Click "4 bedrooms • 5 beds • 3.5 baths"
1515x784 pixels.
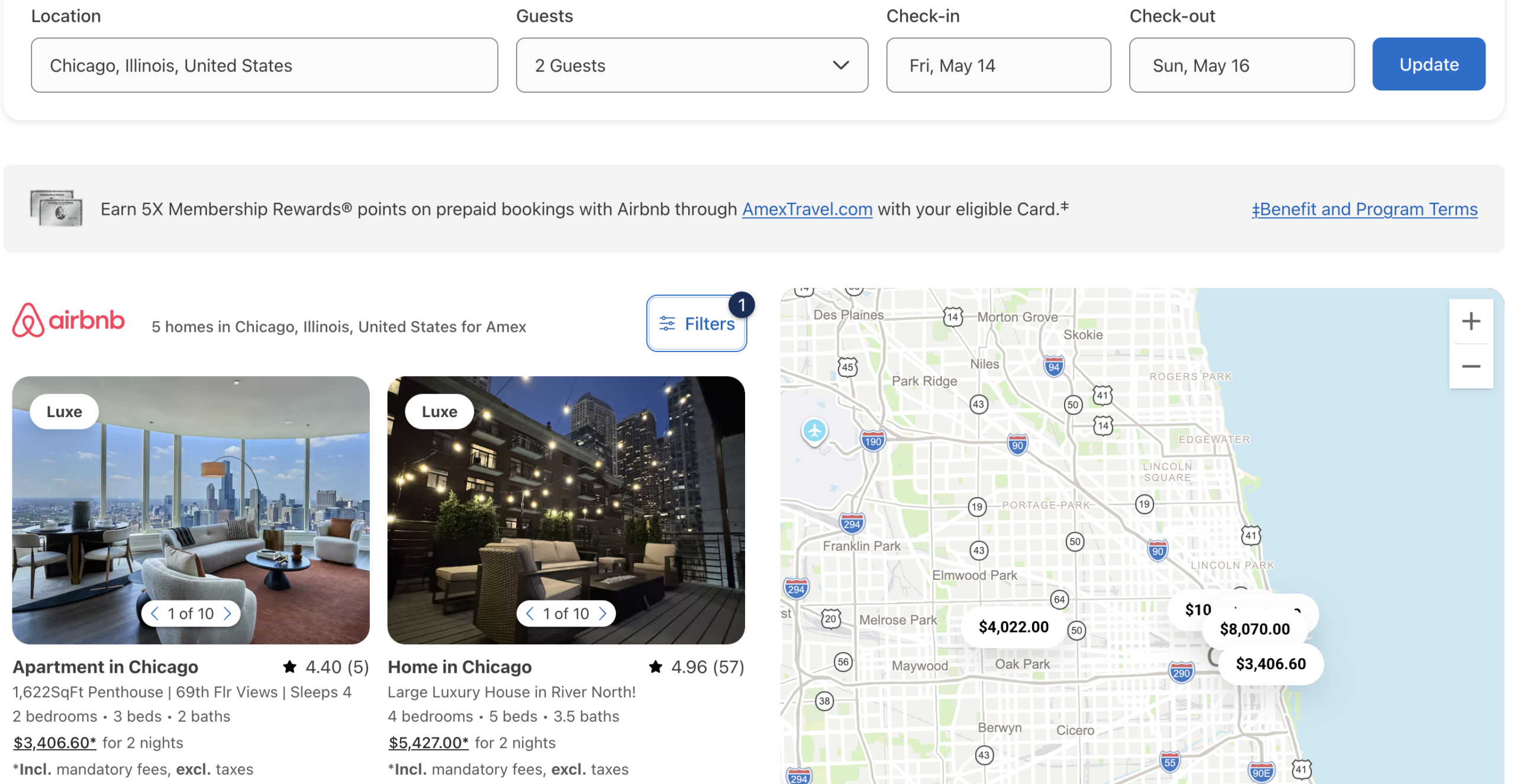point(503,717)
